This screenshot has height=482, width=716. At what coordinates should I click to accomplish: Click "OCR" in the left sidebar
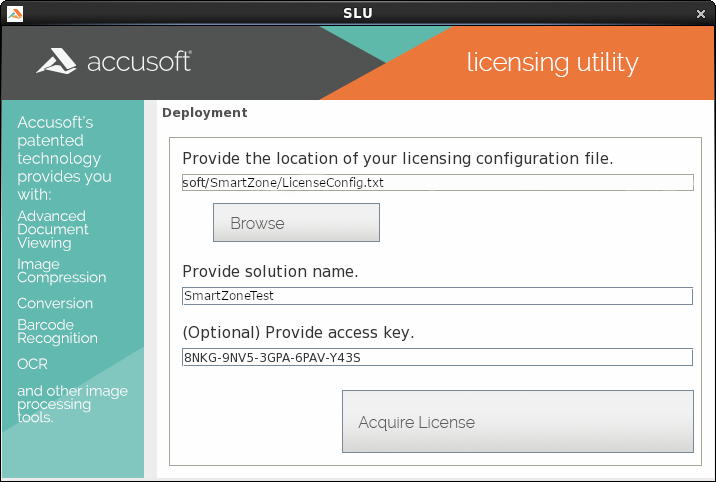tap(32, 364)
